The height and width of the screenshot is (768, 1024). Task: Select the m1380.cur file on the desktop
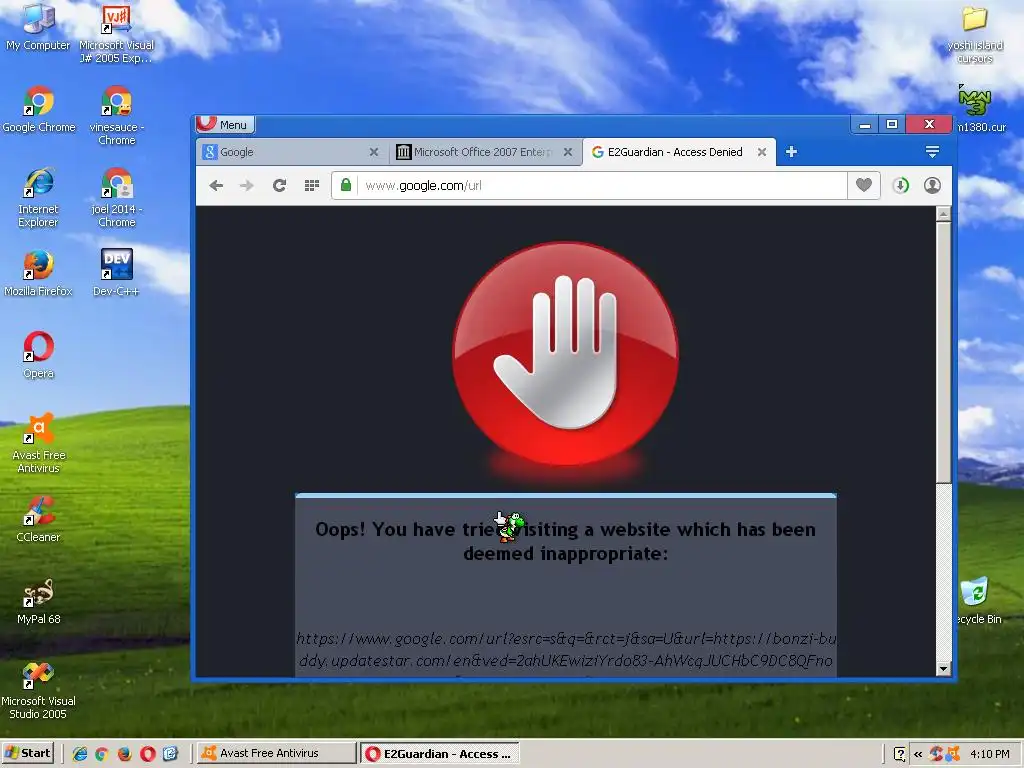coord(980,109)
